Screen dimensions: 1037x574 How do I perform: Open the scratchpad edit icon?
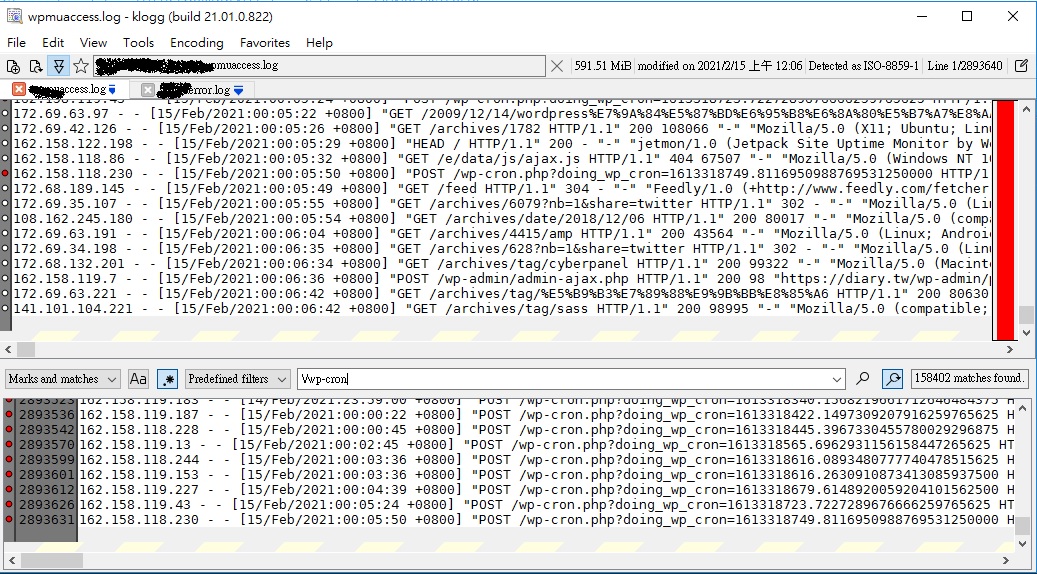click(x=1021, y=66)
